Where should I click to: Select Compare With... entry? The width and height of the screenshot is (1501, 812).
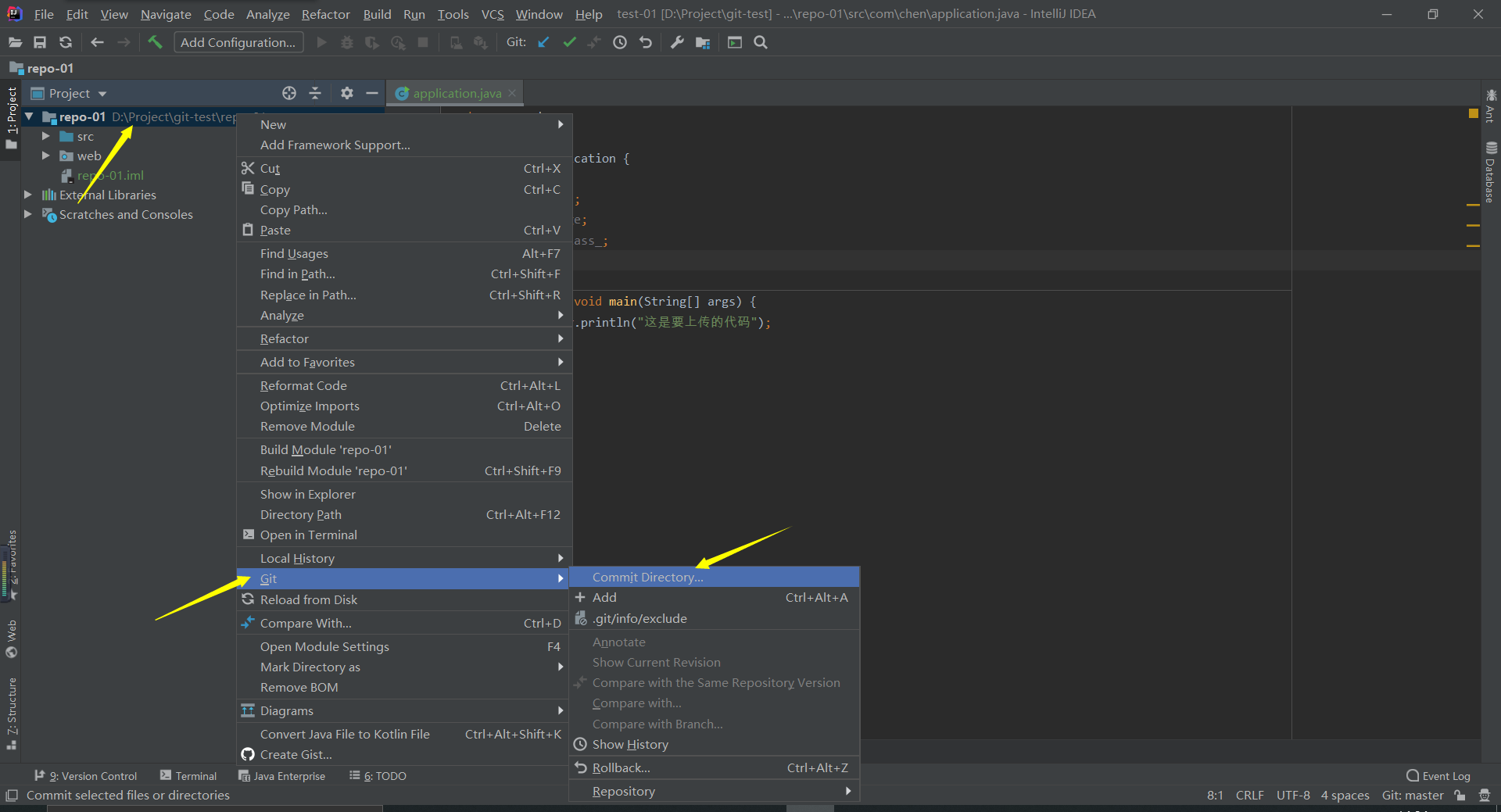point(404,623)
